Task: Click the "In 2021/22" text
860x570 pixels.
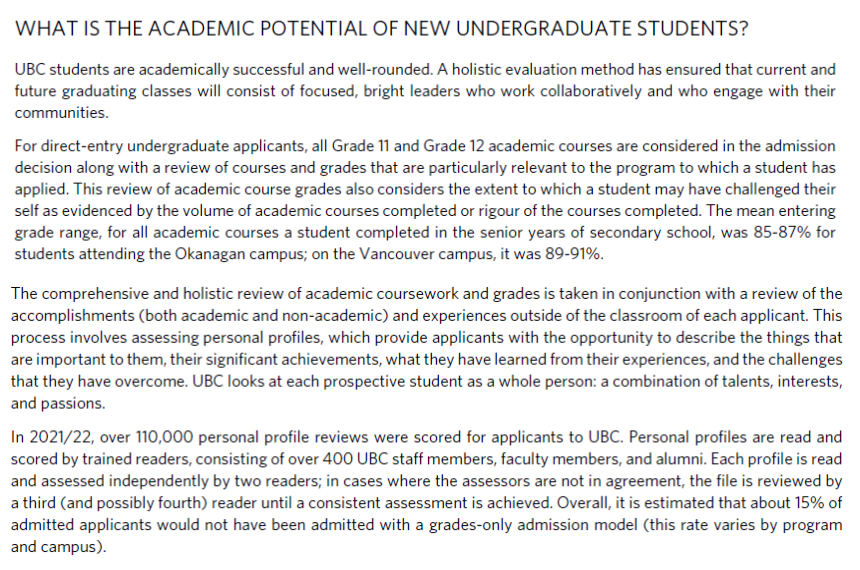Action: coord(52,437)
